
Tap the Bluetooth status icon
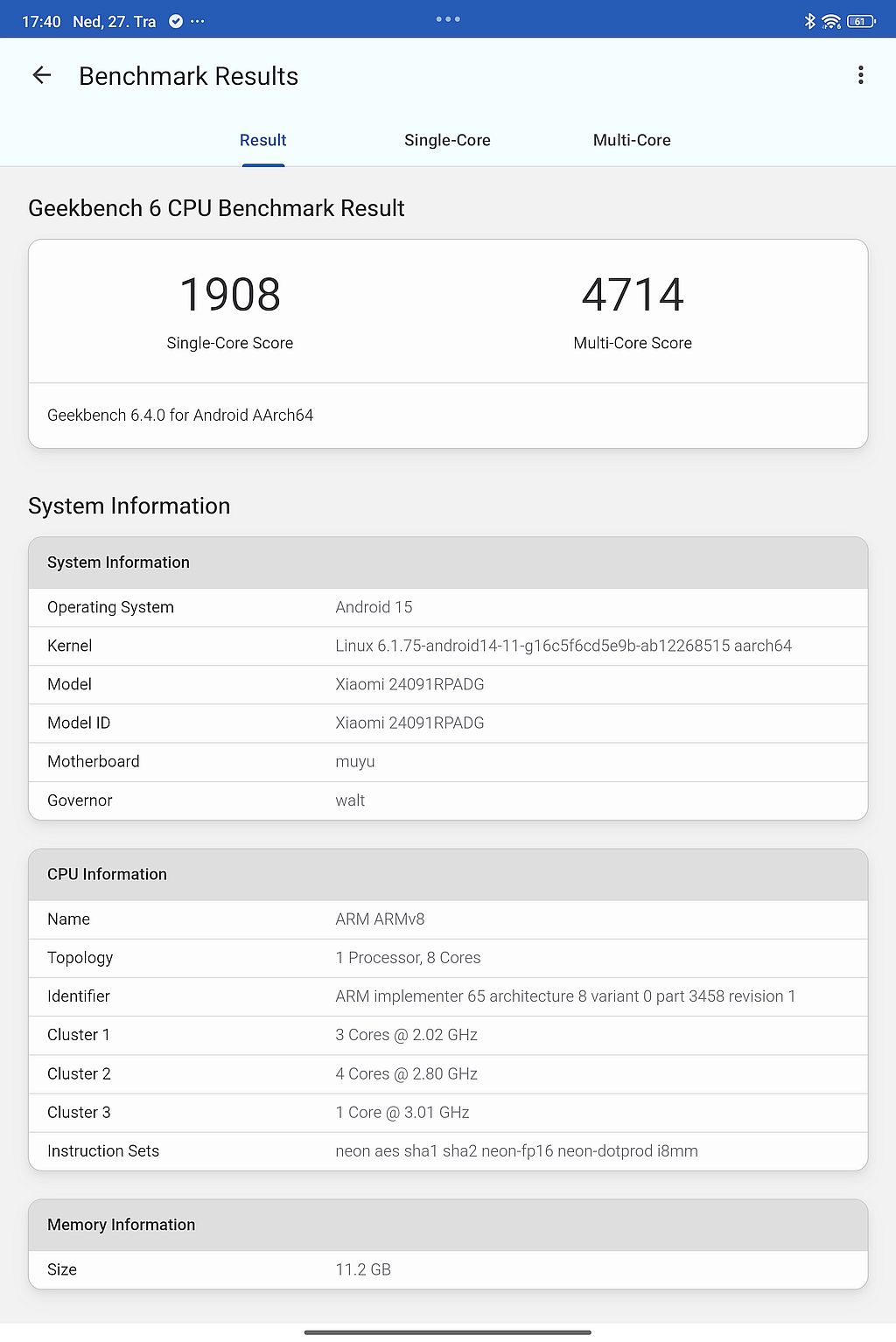point(809,21)
